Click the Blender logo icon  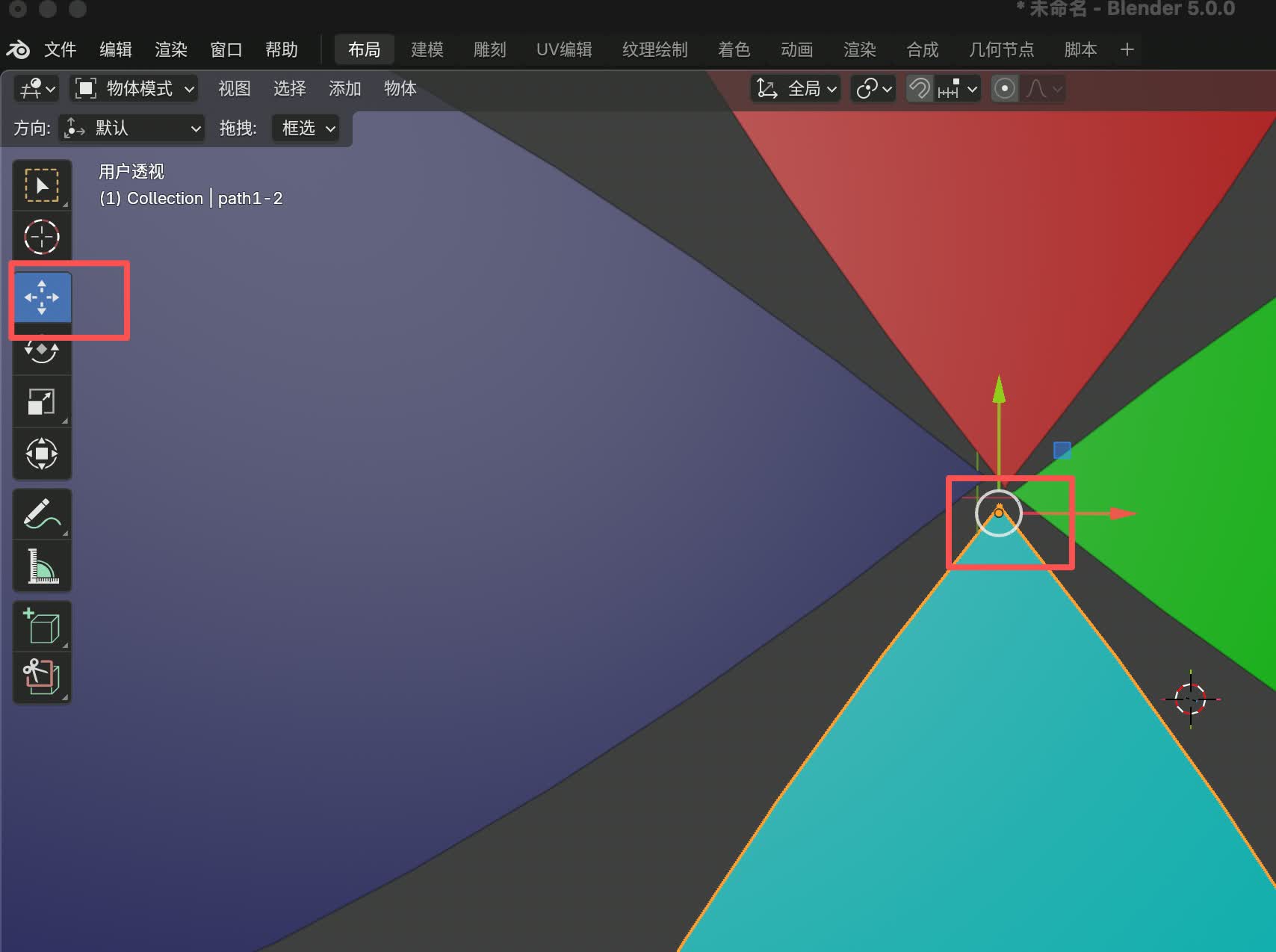coord(18,50)
